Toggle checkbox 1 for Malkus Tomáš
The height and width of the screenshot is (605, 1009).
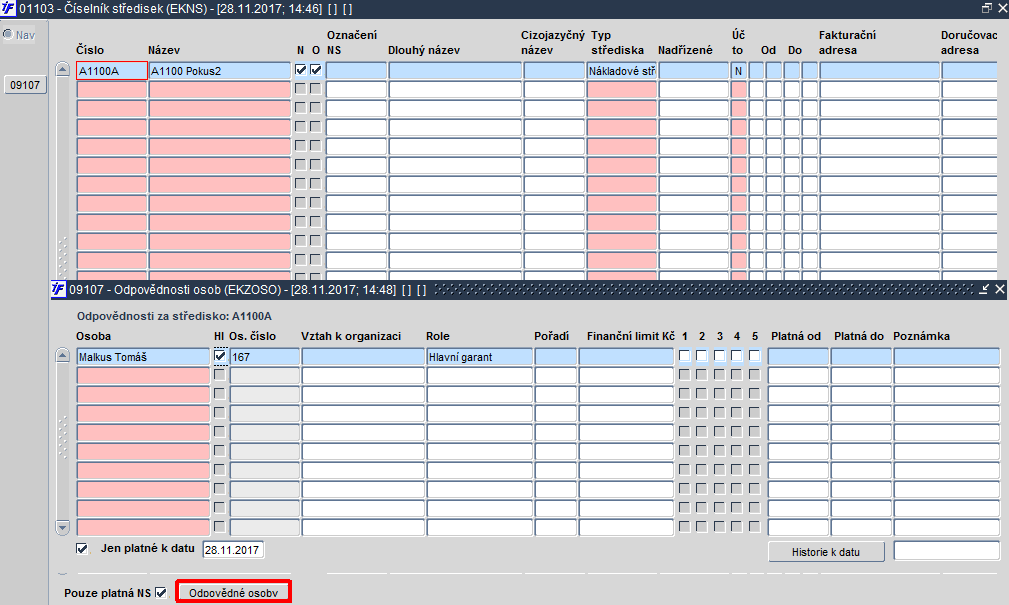click(685, 356)
